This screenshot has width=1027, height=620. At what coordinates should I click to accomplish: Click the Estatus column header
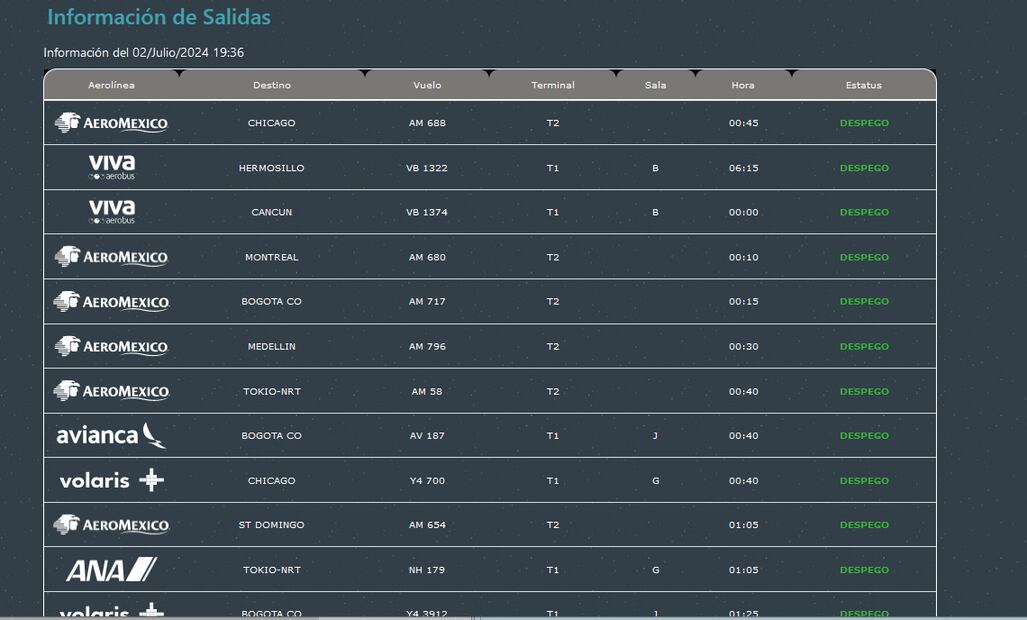[864, 85]
